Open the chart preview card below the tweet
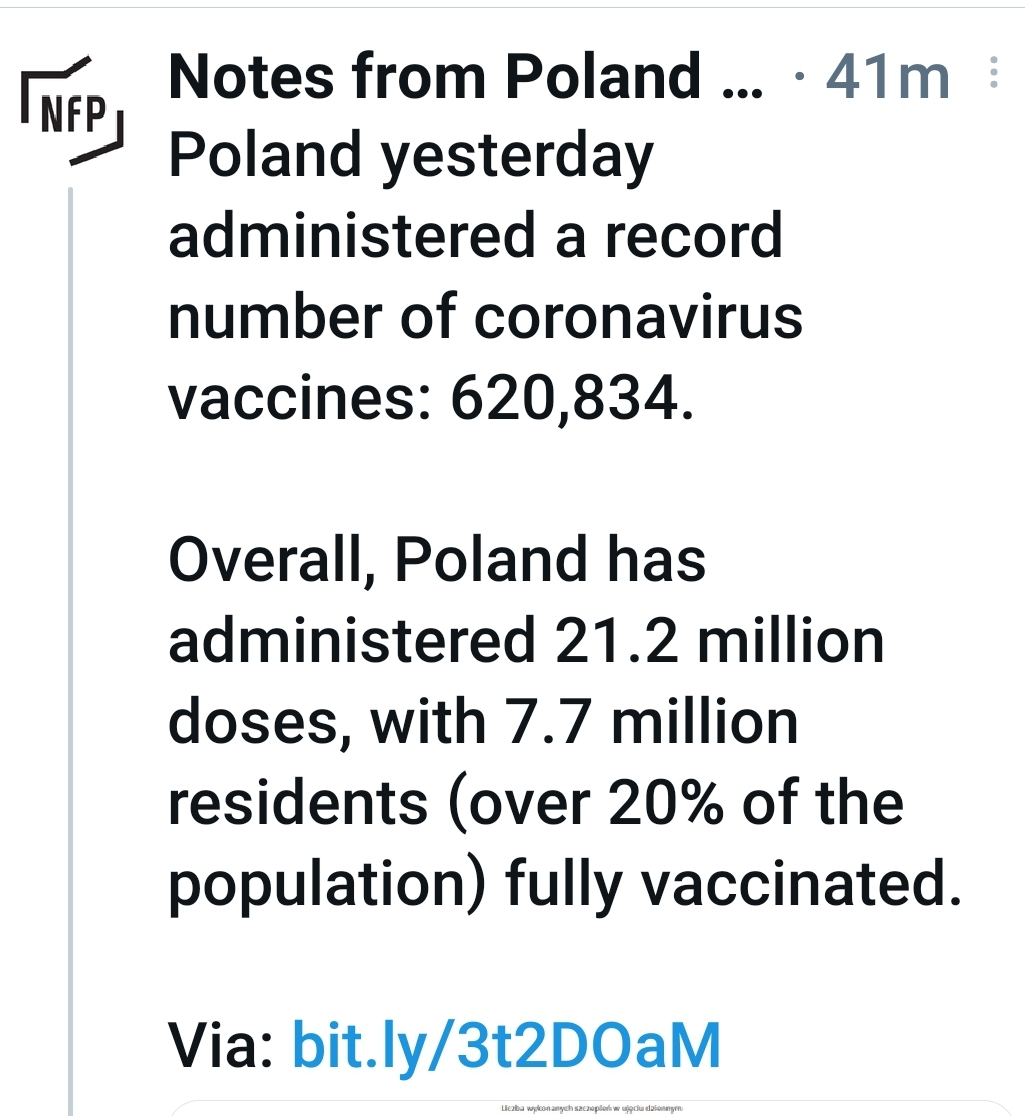1025x1116 pixels. tap(591, 1108)
